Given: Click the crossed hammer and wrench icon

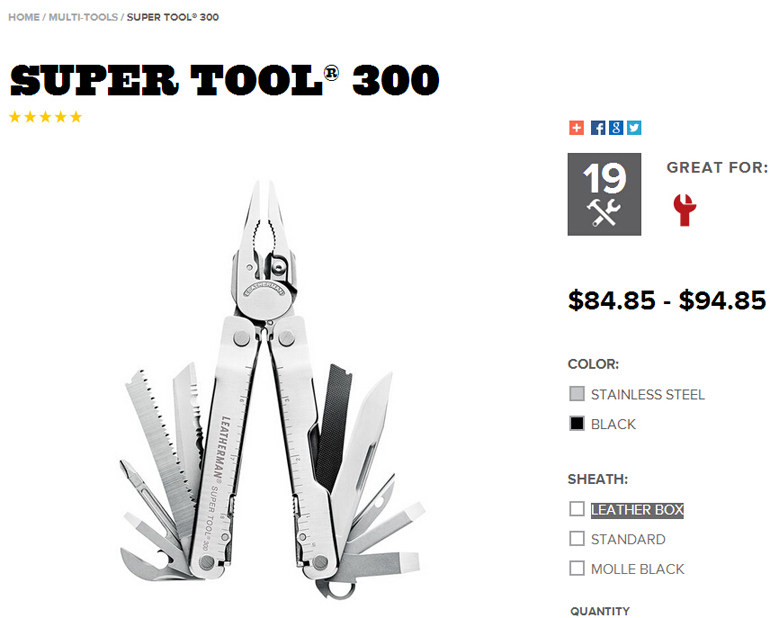Looking at the screenshot, I should pyautogui.click(x=604, y=213).
